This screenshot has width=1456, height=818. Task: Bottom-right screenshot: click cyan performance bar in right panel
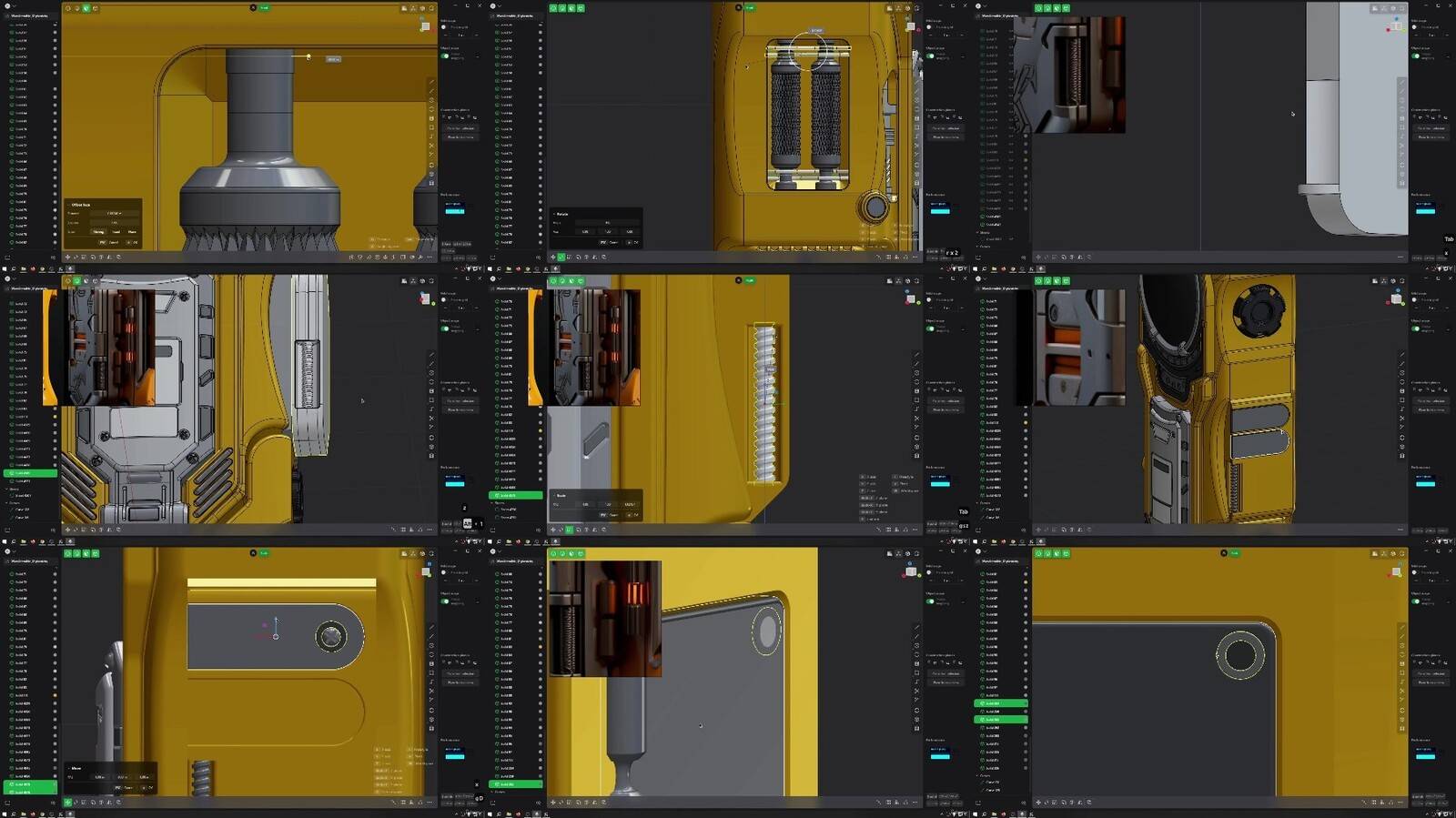(x=1425, y=756)
